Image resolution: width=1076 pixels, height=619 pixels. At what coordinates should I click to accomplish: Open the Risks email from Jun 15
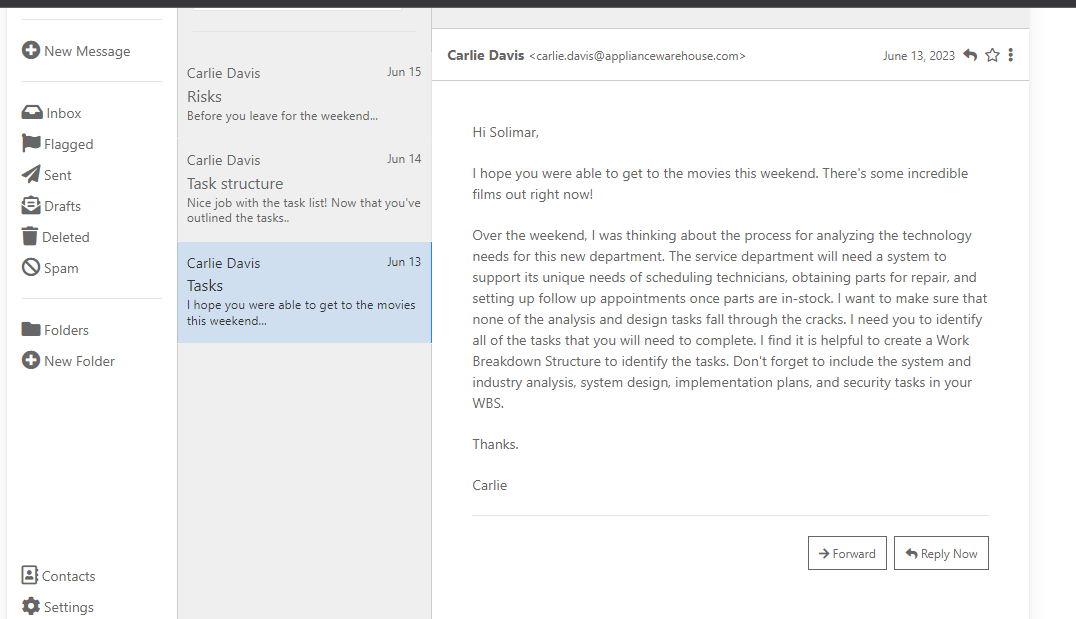click(x=304, y=95)
